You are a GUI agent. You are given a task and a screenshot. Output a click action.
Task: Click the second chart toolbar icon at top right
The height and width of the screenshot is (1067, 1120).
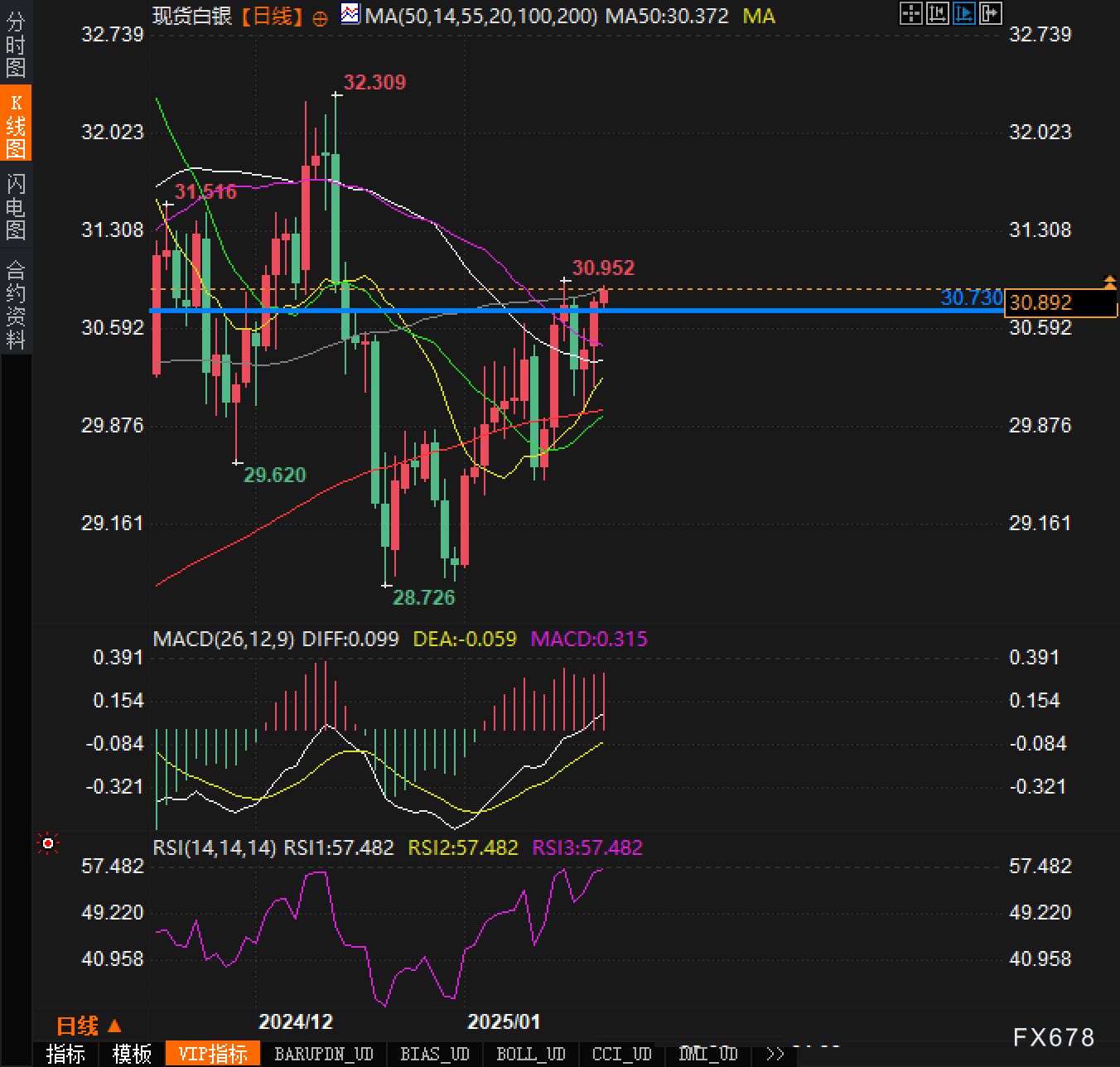click(937, 13)
